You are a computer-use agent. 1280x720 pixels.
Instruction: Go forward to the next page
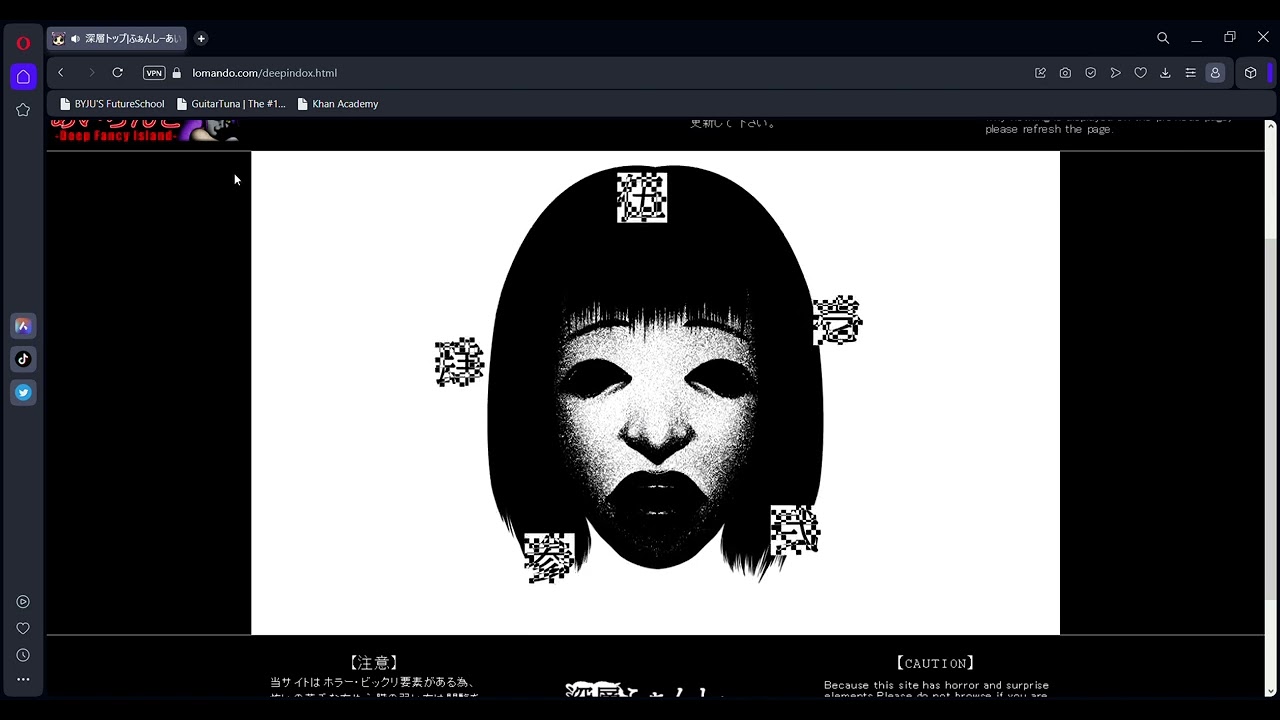[91, 73]
